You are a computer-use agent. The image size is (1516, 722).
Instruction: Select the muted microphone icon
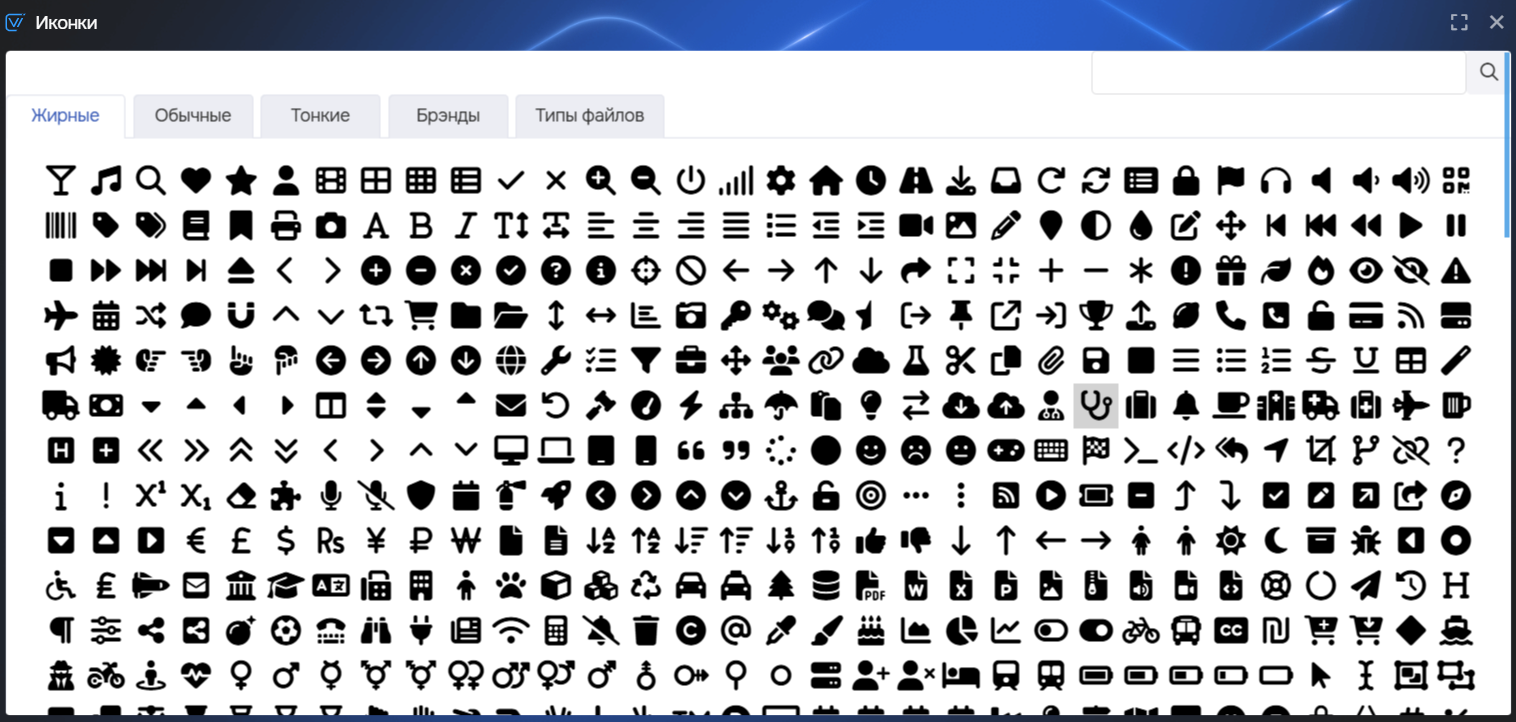[376, 496]
